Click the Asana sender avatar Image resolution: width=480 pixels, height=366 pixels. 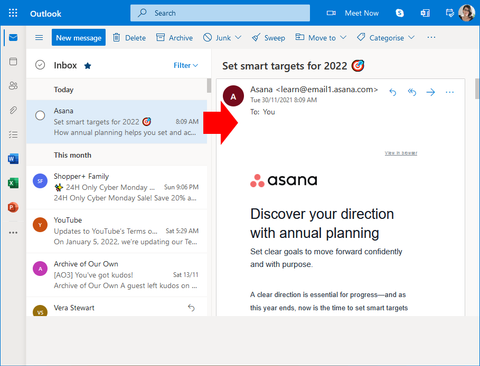coord(233,96)
